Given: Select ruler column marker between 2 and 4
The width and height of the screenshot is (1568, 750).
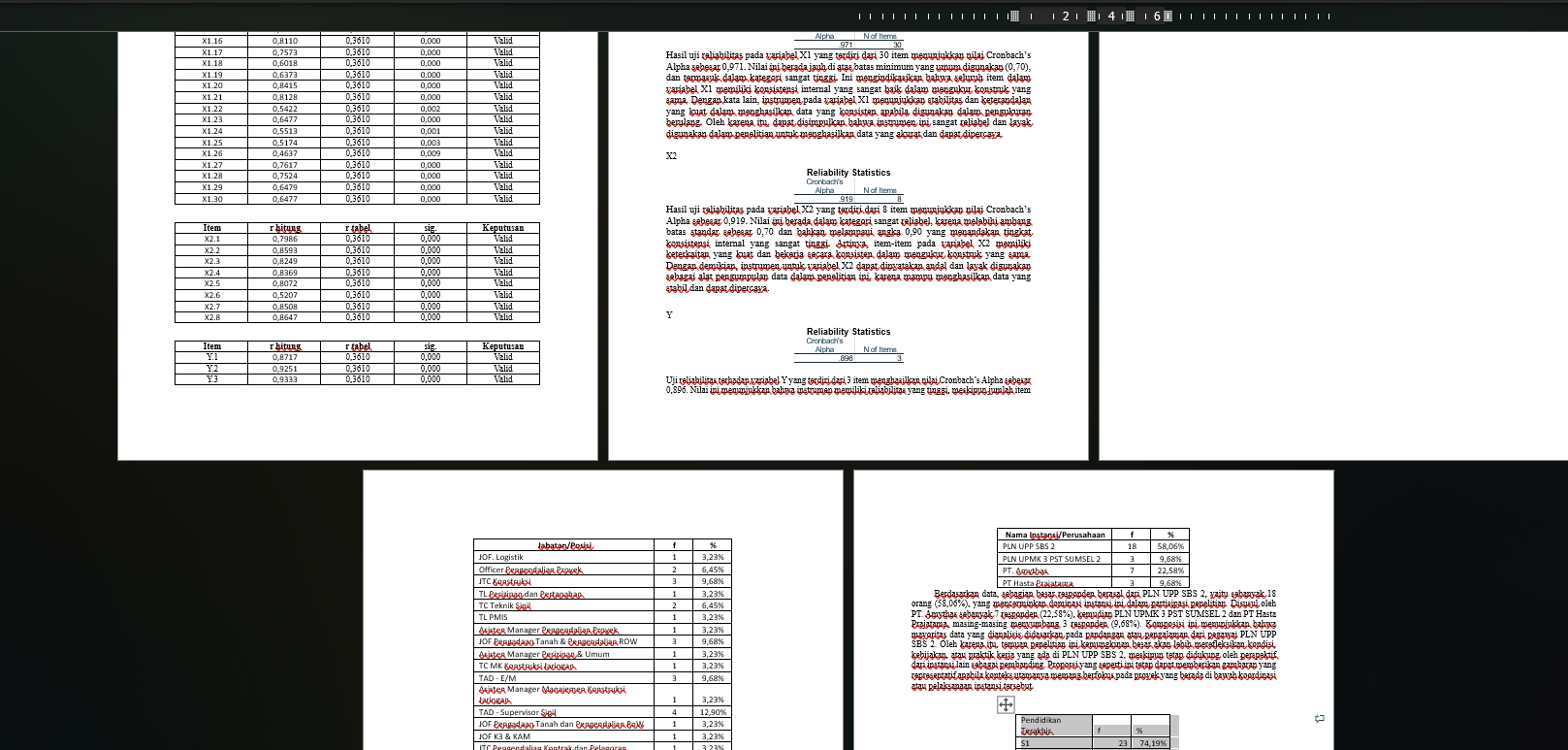Looking at the screenshot, I should point(1092,16).
